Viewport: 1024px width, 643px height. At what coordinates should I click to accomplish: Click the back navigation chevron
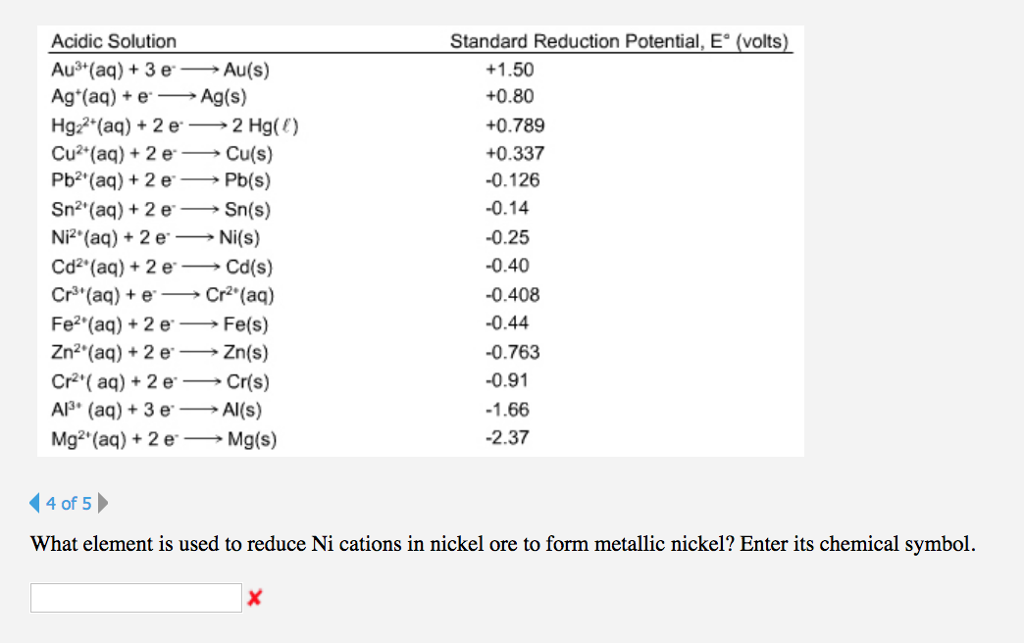click(x=33, y=504)
